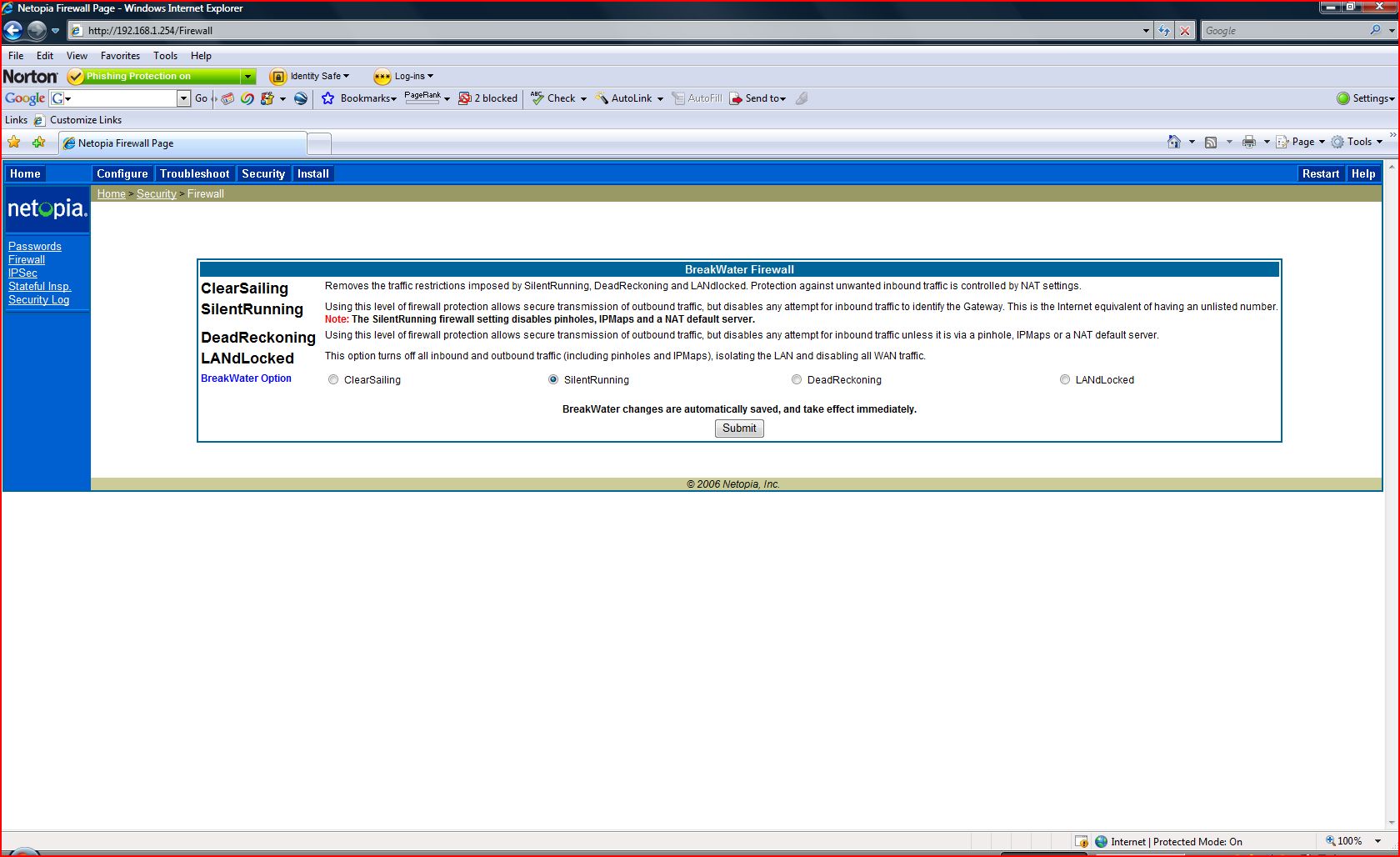Open a new blank tab
Image resolution: width=1400 pixels, height=857 pixels.
tap(319, 143)
